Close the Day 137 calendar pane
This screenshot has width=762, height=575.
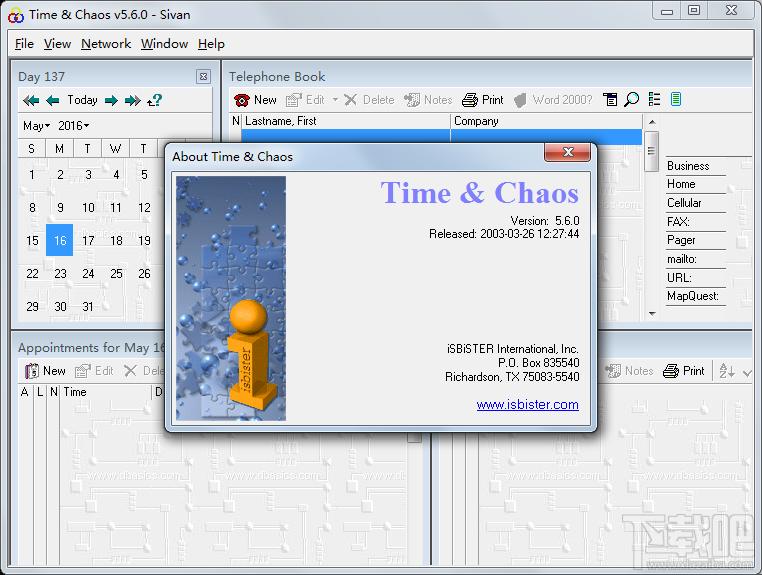[203, 76]
